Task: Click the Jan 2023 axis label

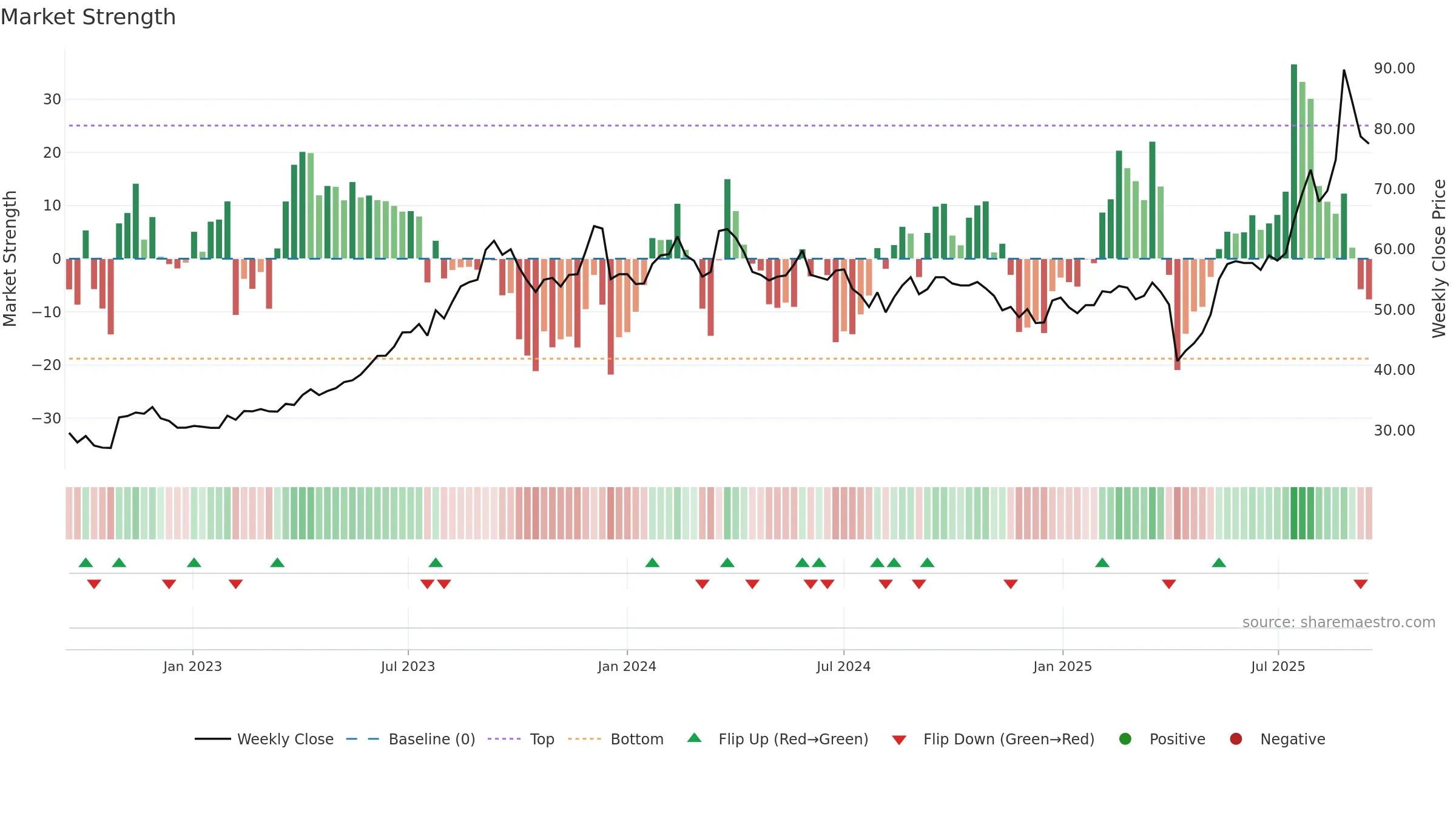Action: [192, 666]
